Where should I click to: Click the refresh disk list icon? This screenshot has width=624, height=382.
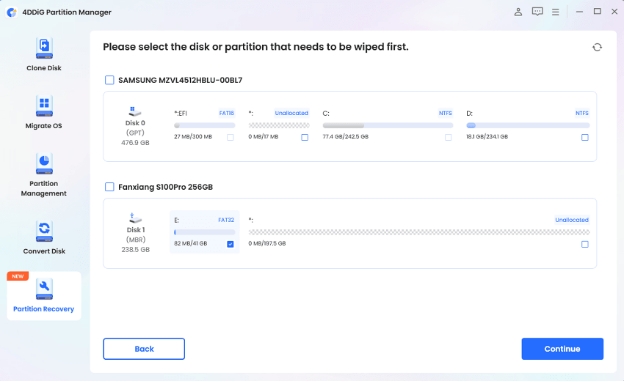(597, 47)
